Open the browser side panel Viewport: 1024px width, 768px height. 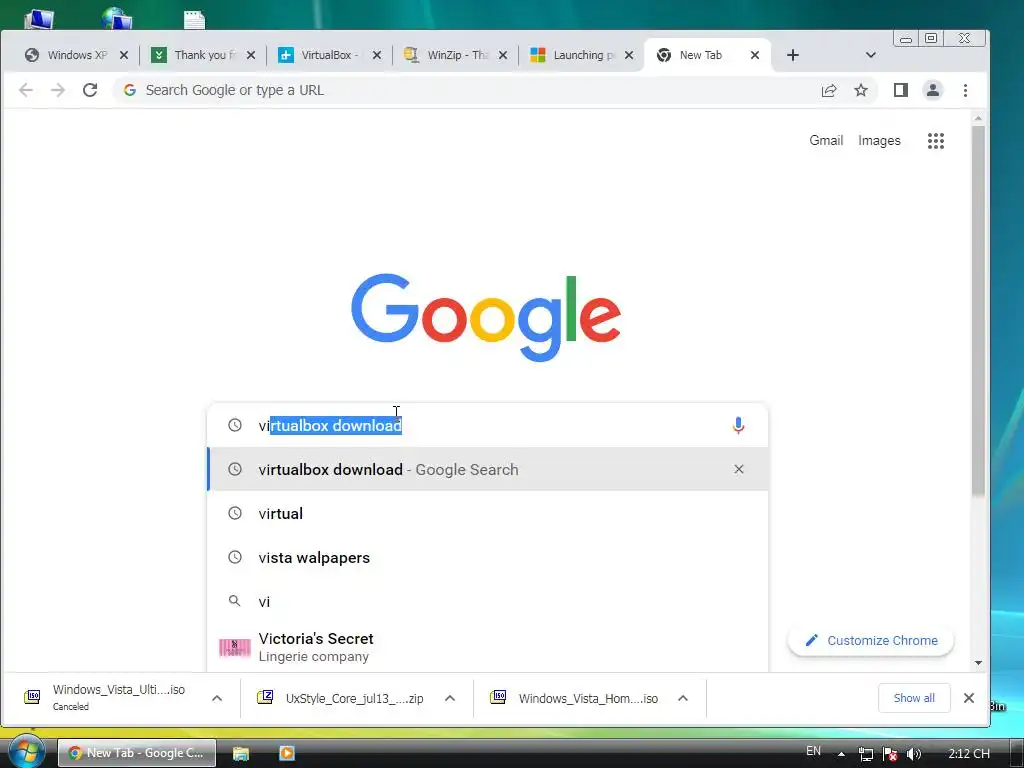pos(901,90)
